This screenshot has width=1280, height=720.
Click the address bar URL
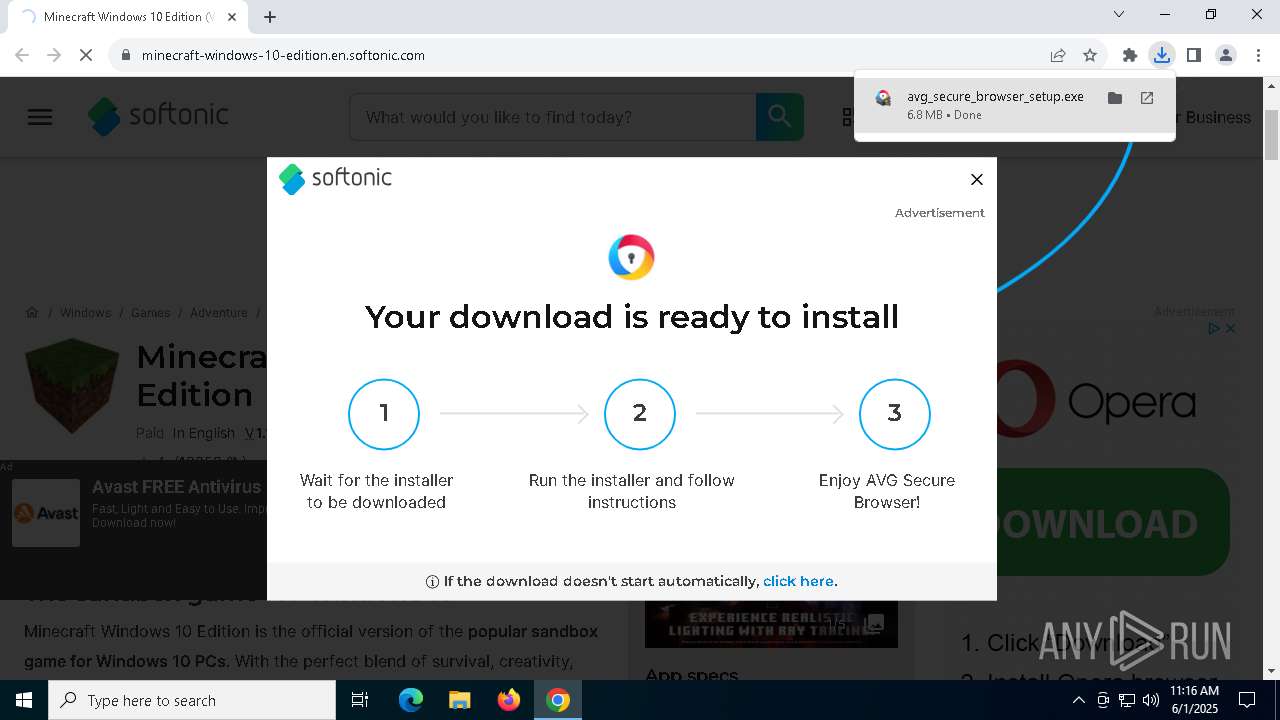[283, 55]
